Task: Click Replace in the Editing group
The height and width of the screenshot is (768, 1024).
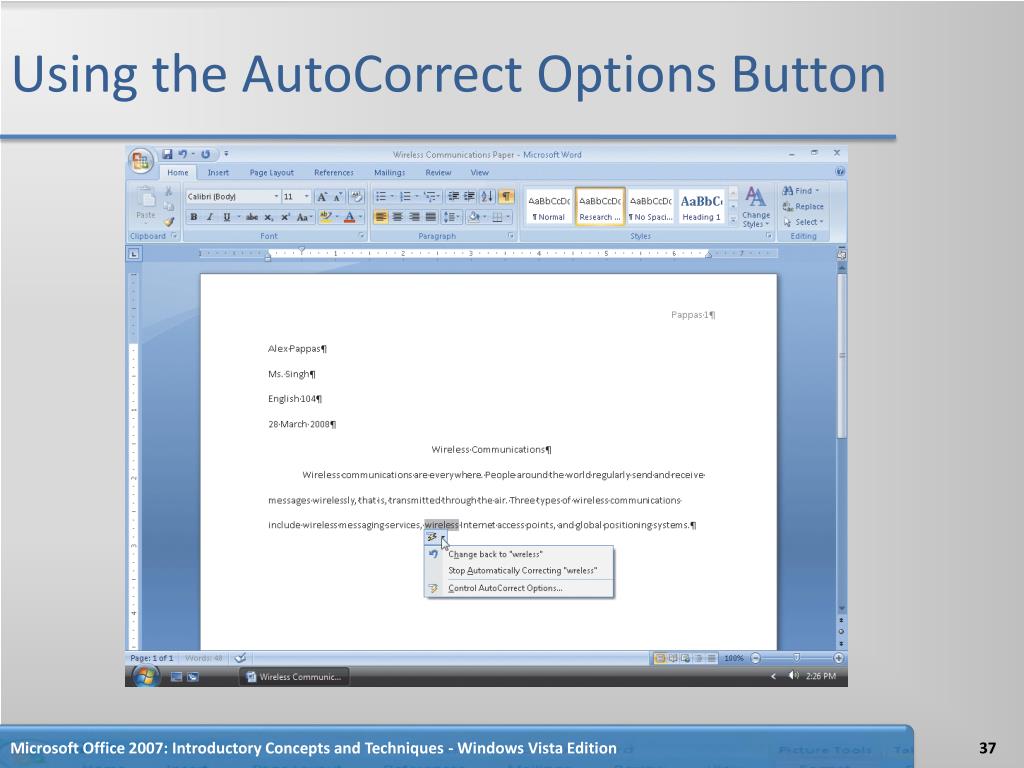Action: tap(803, 206)
